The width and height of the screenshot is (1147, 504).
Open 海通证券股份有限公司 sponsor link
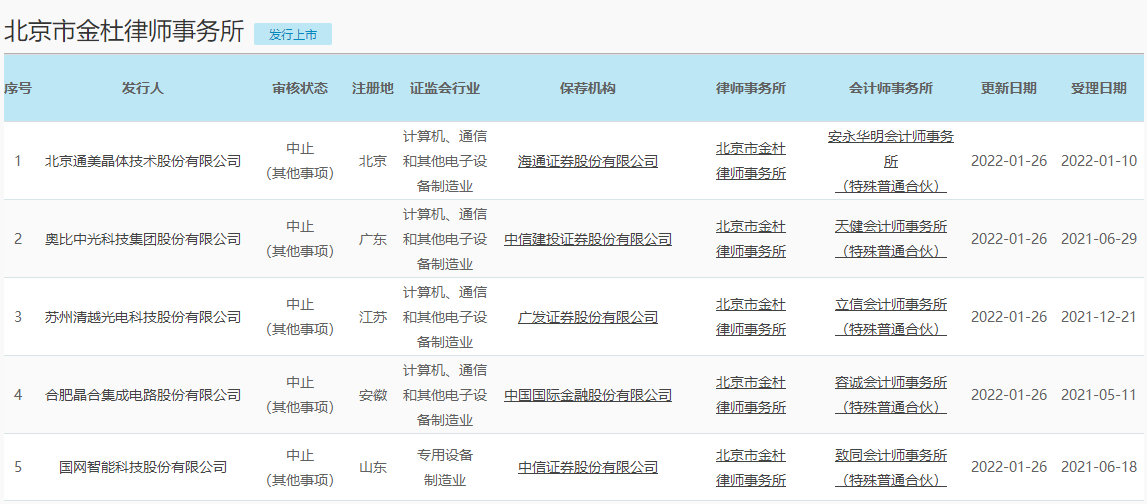coord(587,161)
